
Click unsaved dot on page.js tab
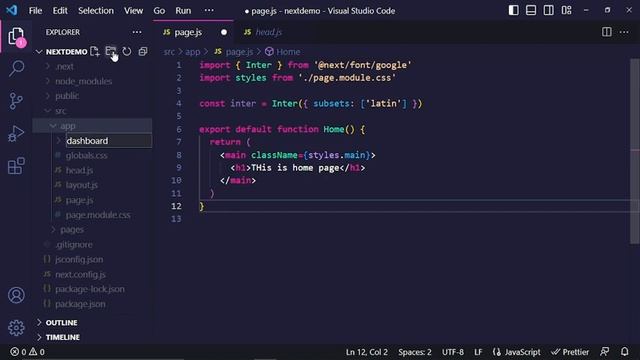click(x=224, y=32)
